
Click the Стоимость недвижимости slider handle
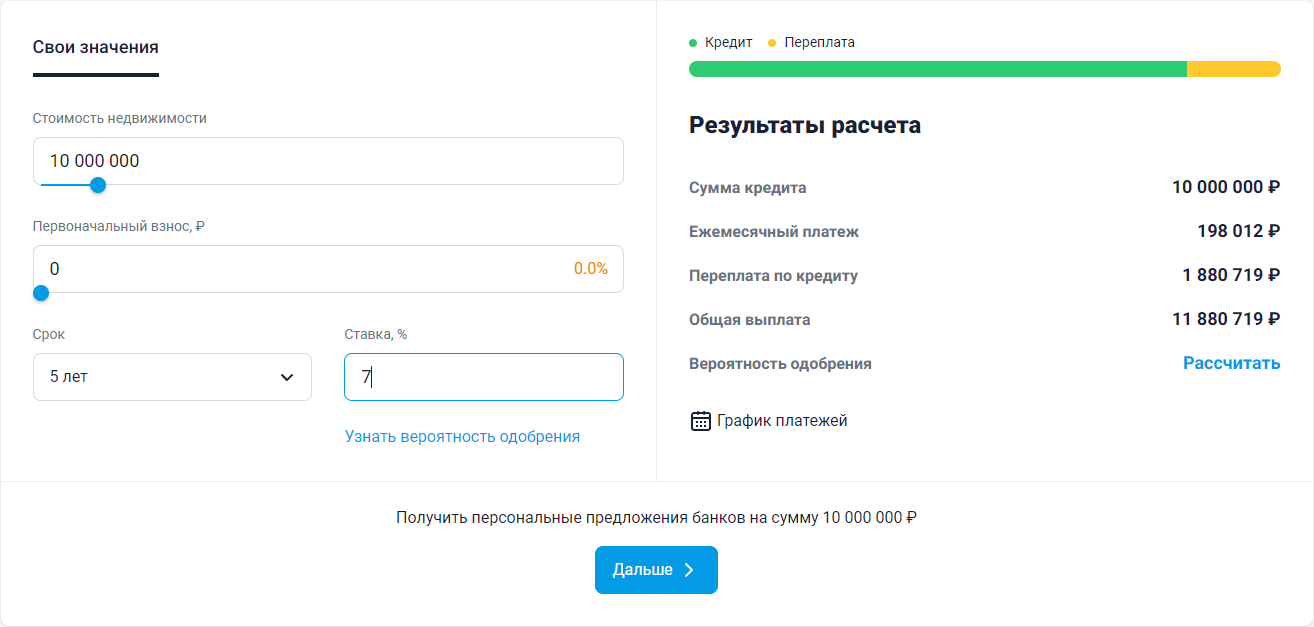pos(98,185)
